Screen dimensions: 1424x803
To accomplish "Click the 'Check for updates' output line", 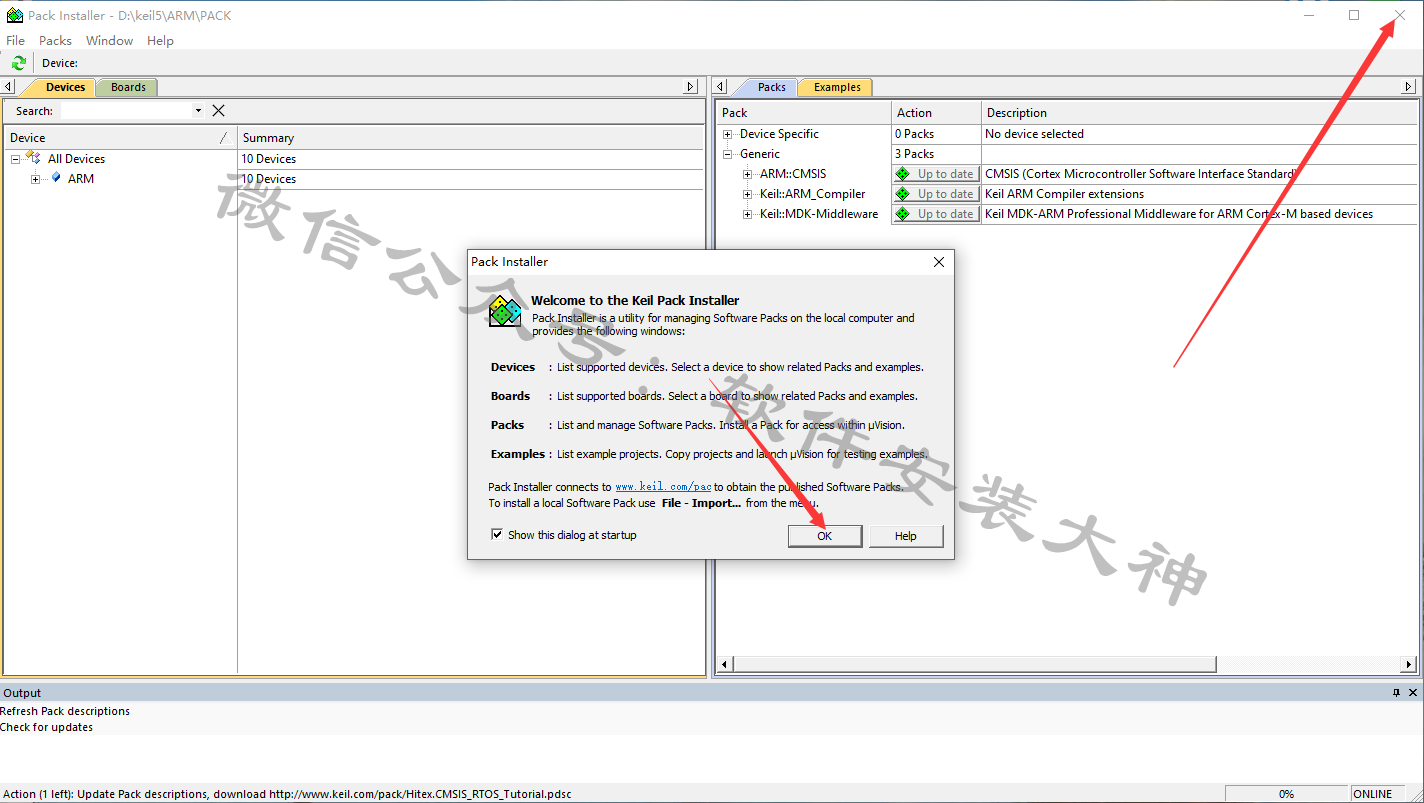I will (46, 727).
